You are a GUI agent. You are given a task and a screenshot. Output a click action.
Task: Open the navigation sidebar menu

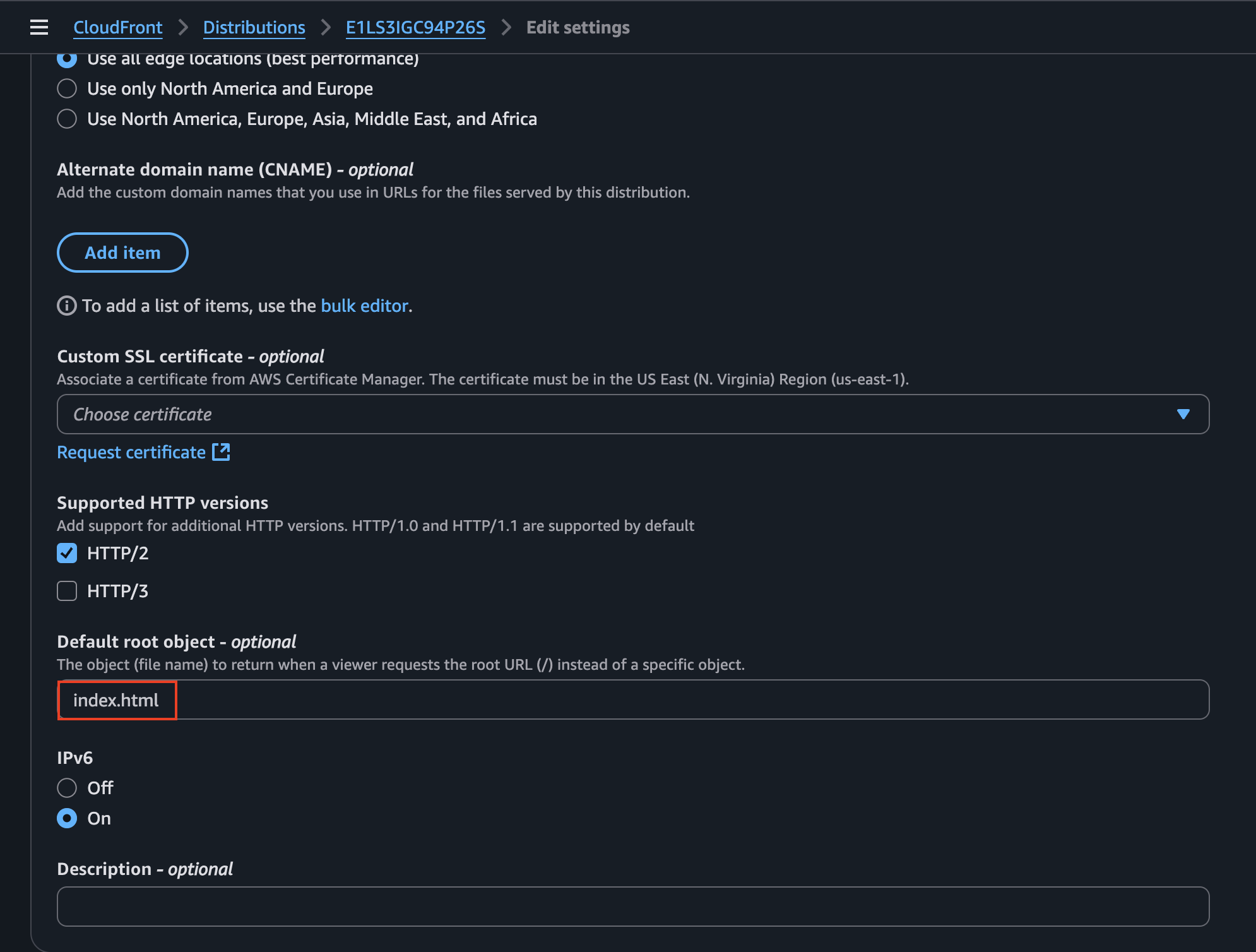click(x=39, y=27)
